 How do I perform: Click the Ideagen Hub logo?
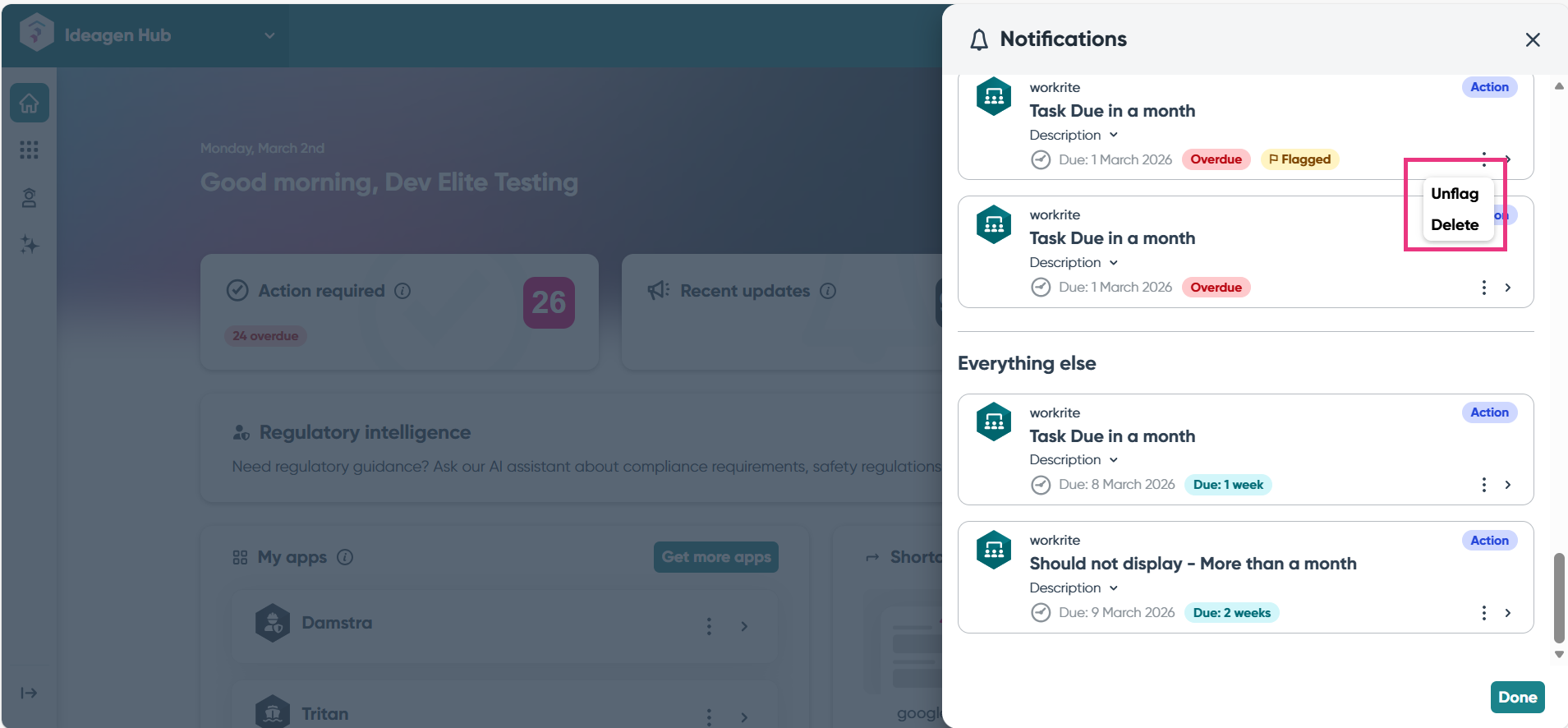pos(36,35)
